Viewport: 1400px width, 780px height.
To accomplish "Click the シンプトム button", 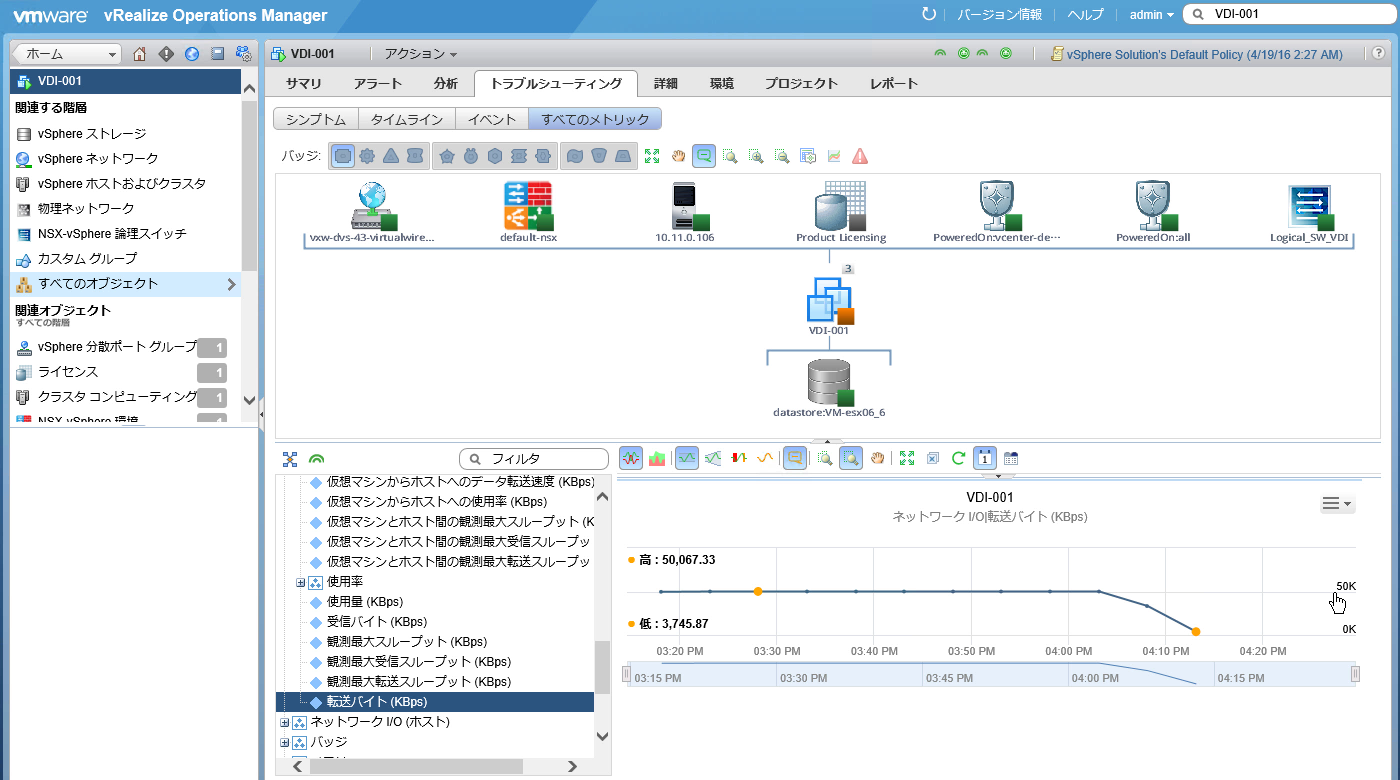I will (x=316, y=119).
